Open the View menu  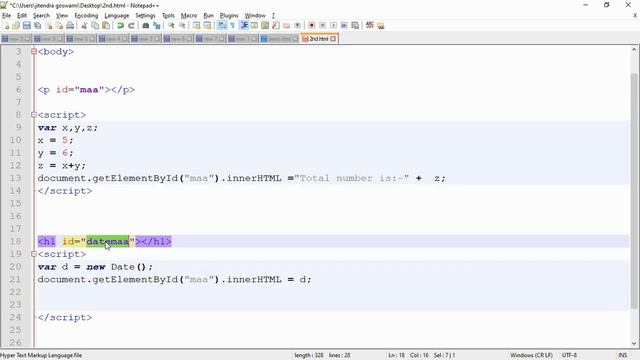(62, 16)
